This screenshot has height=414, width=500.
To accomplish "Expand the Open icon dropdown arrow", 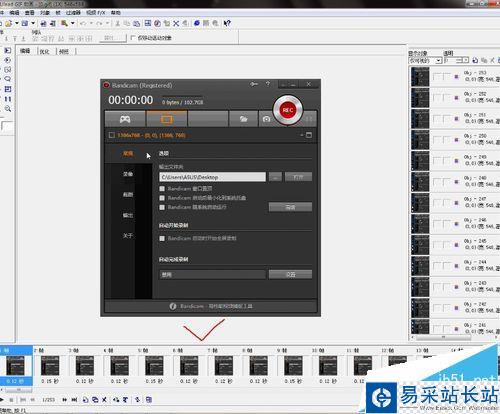I will pyautogui.click(x=17, y=23).
